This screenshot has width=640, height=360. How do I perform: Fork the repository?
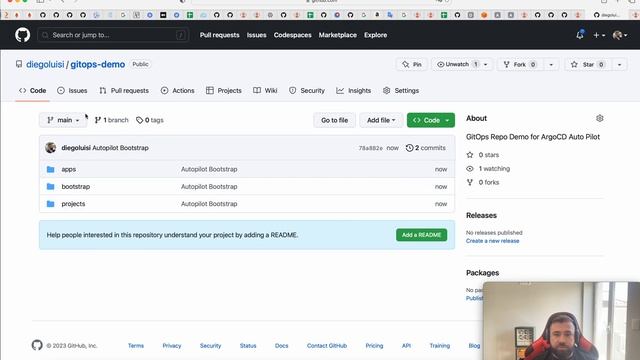pyautogui.click(x=520, y=64)
